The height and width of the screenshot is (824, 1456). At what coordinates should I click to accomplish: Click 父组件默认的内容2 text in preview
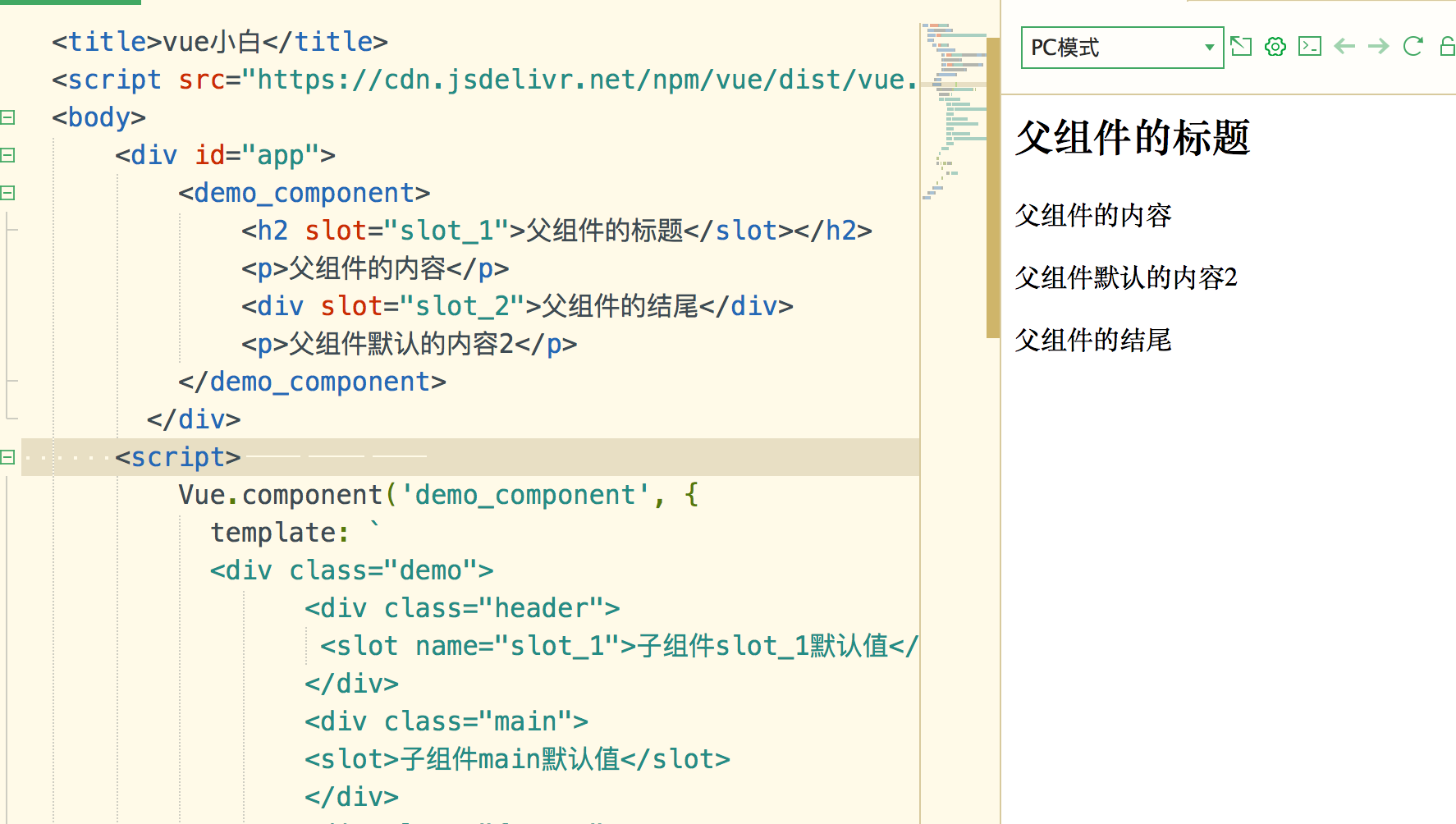[1126, 278]
